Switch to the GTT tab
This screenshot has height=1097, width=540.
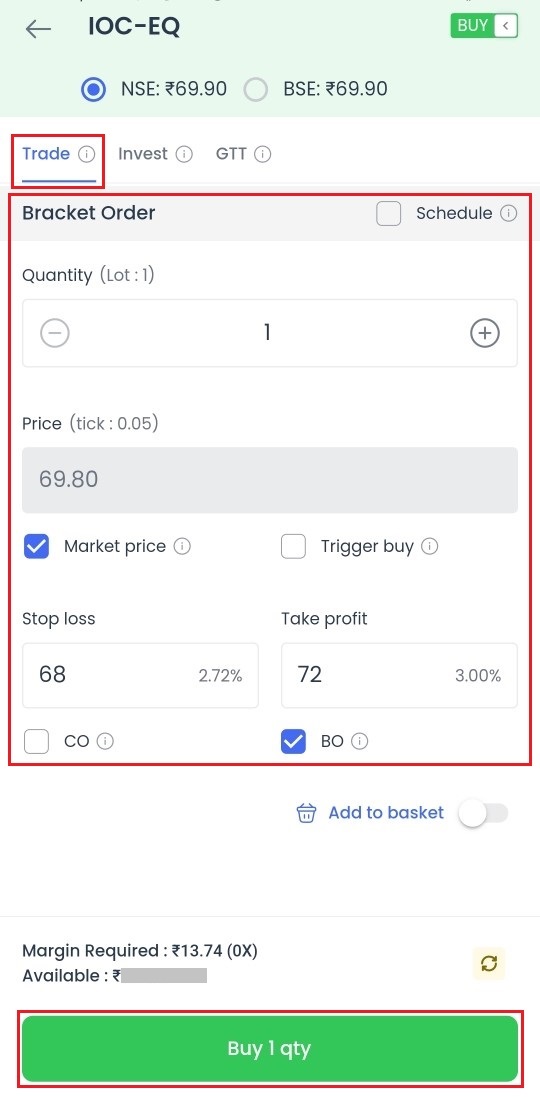pos(232,154)
